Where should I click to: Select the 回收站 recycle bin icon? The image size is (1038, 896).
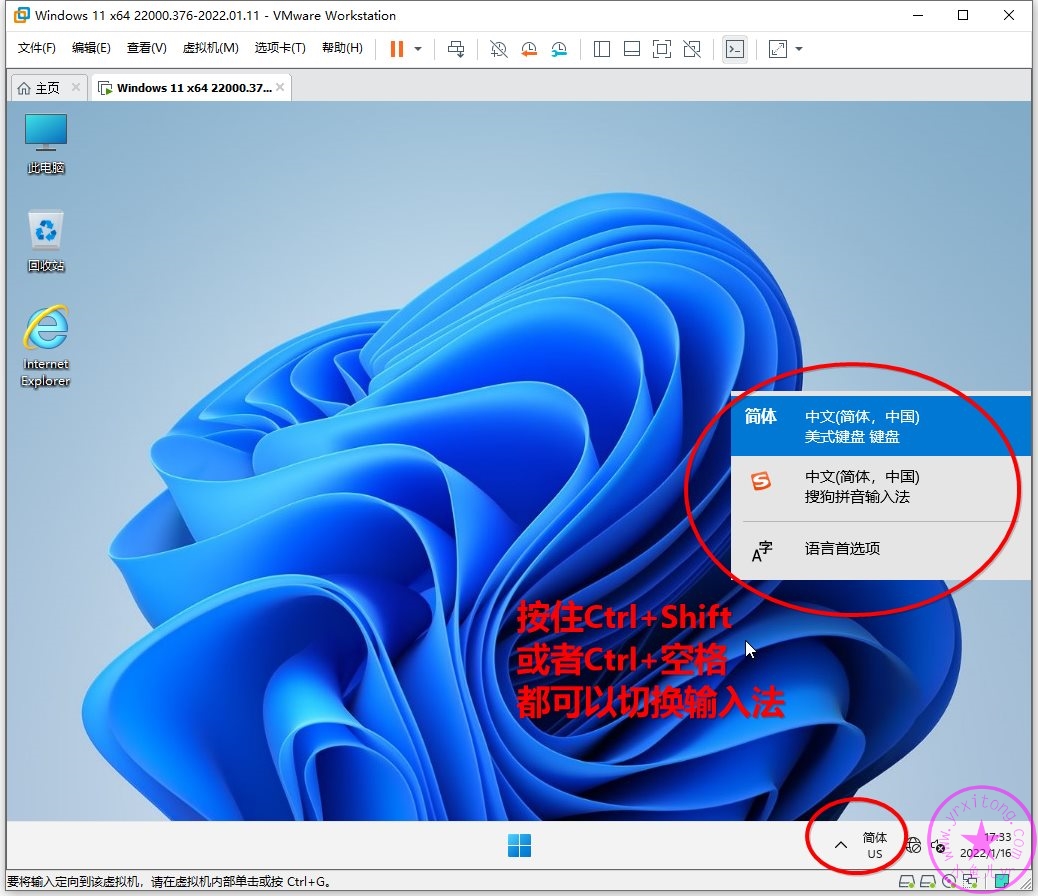click(46, 241)
